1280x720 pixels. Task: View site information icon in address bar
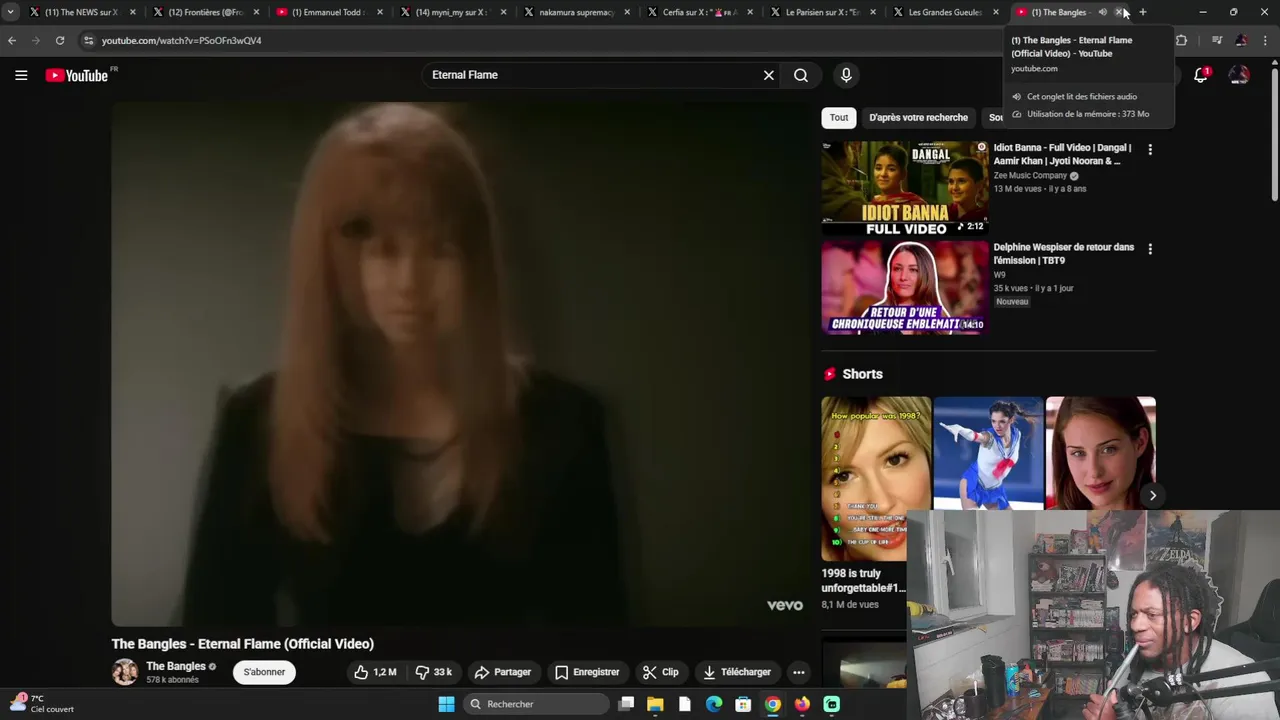tap(88, 40)
